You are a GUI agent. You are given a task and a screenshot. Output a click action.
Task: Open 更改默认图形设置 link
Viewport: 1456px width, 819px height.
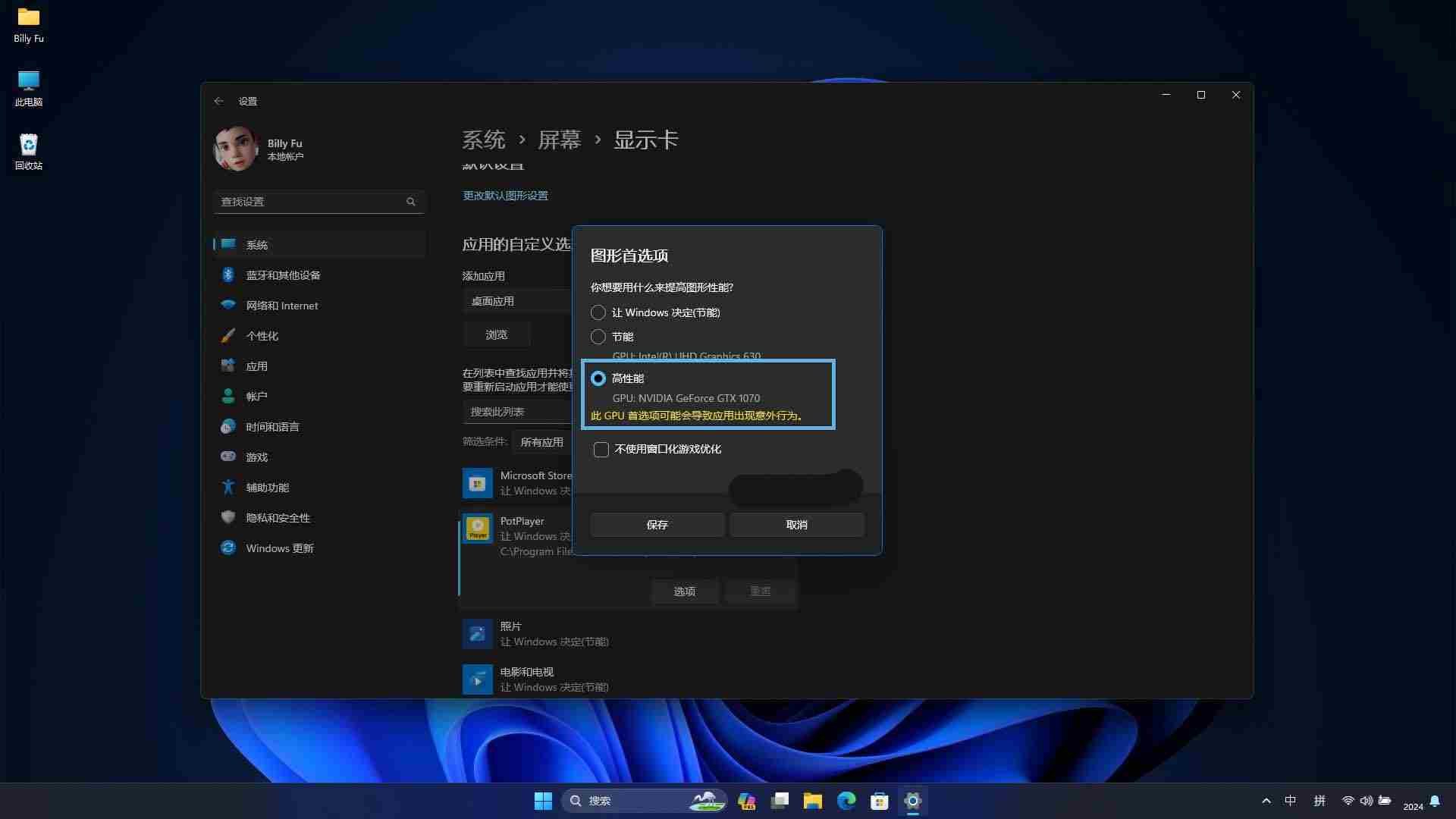click(505, 196)
